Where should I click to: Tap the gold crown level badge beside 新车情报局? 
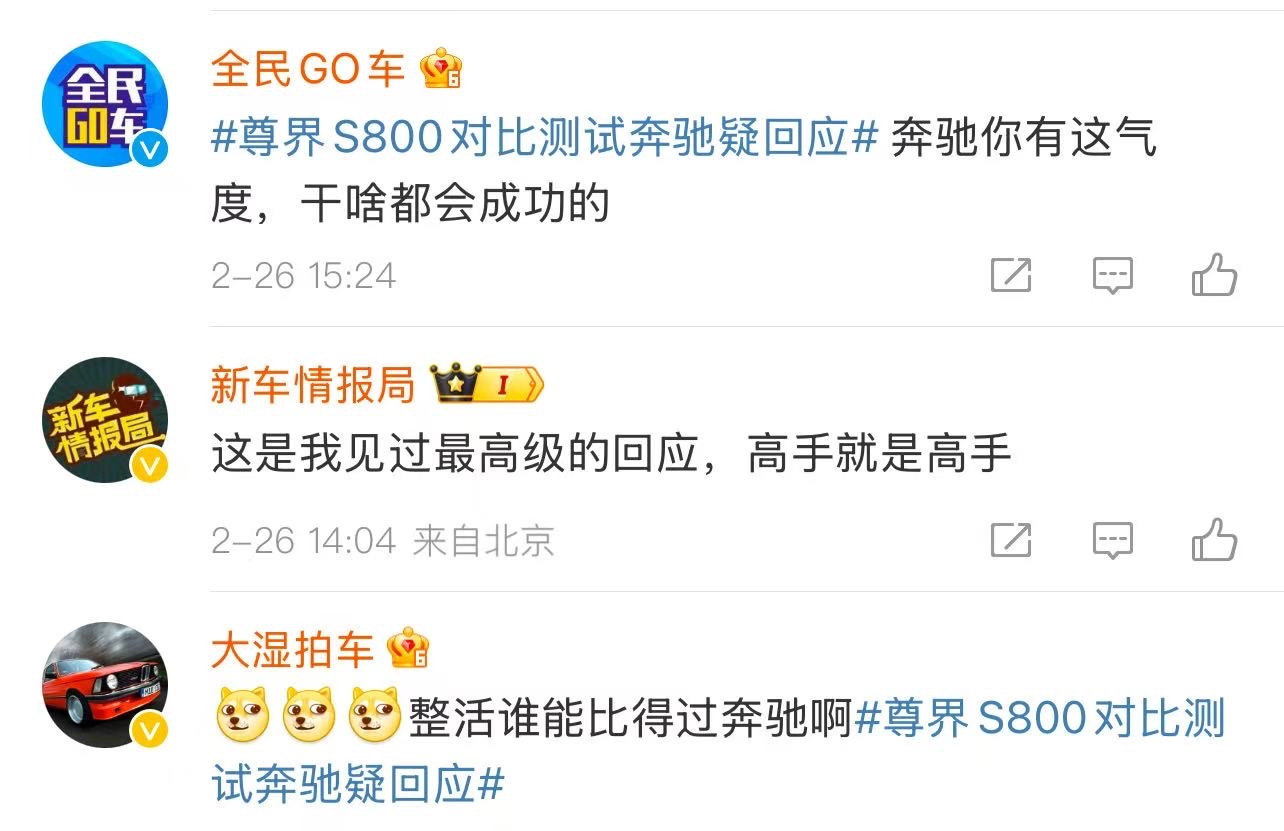coord(486,384)
